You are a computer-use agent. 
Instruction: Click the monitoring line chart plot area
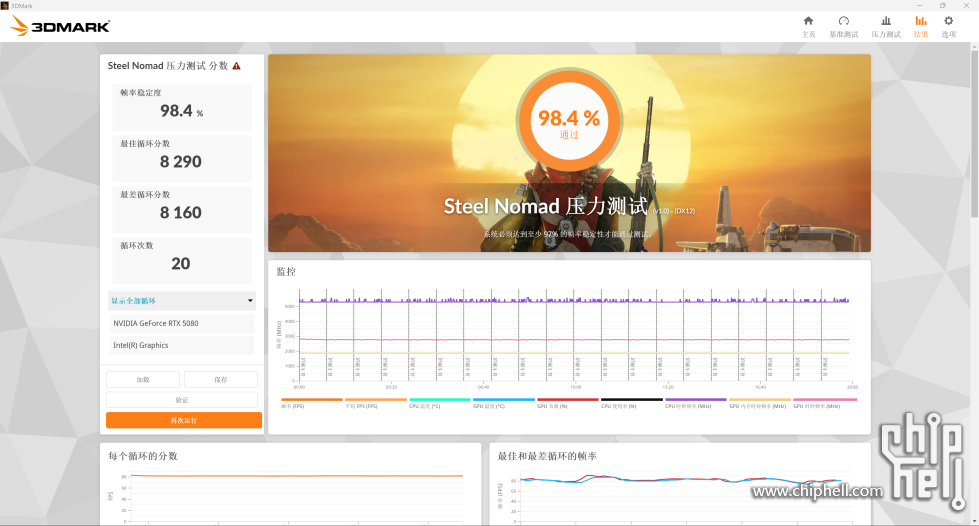[574, 335]
